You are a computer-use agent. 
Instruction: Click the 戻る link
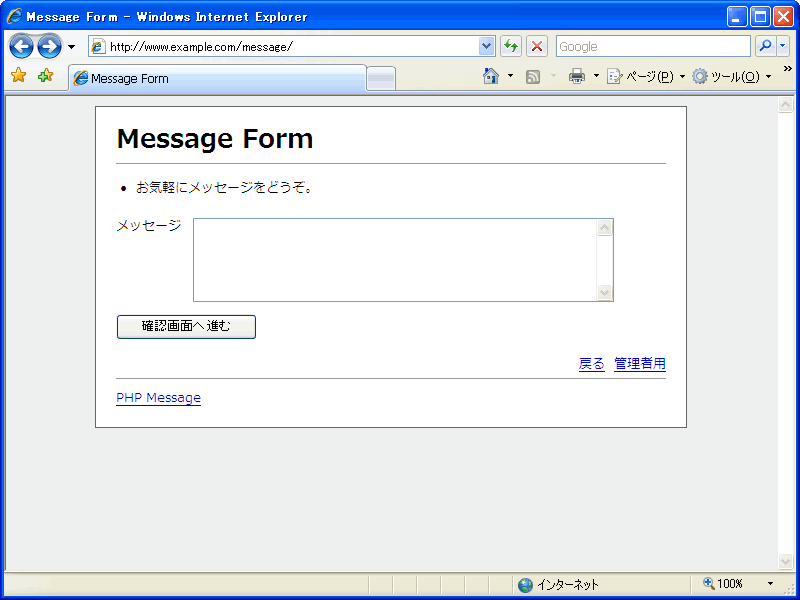coord(592,364)
